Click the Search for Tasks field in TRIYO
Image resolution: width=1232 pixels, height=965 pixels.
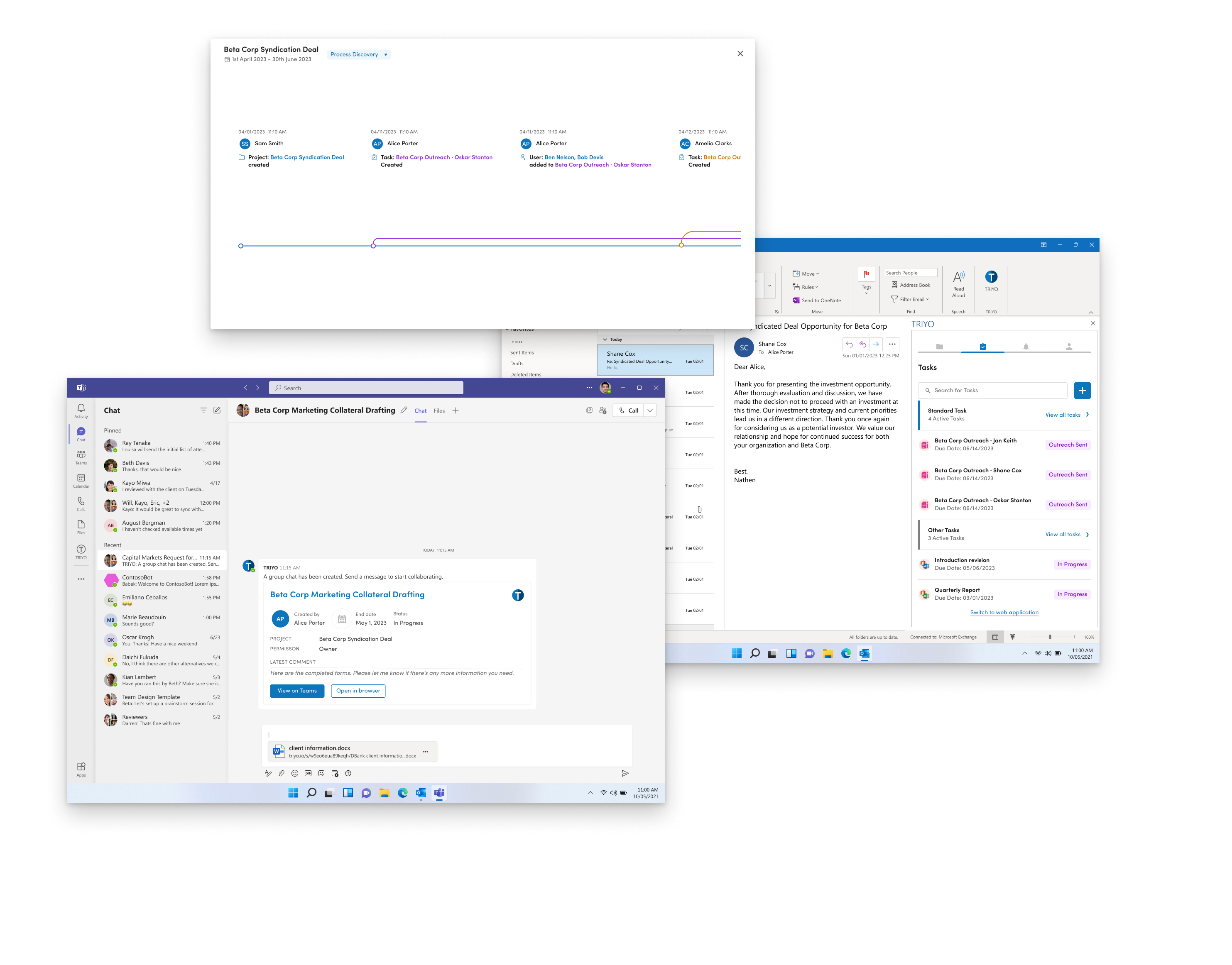tap(992, 391)
